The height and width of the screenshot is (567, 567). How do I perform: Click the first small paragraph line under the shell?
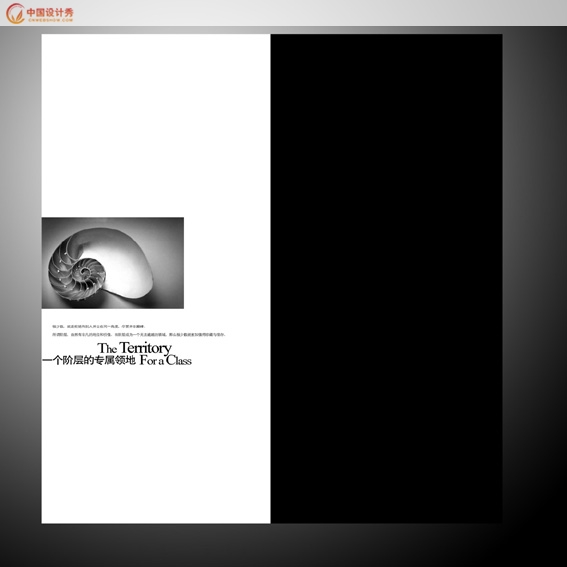(x=98, y=326)
